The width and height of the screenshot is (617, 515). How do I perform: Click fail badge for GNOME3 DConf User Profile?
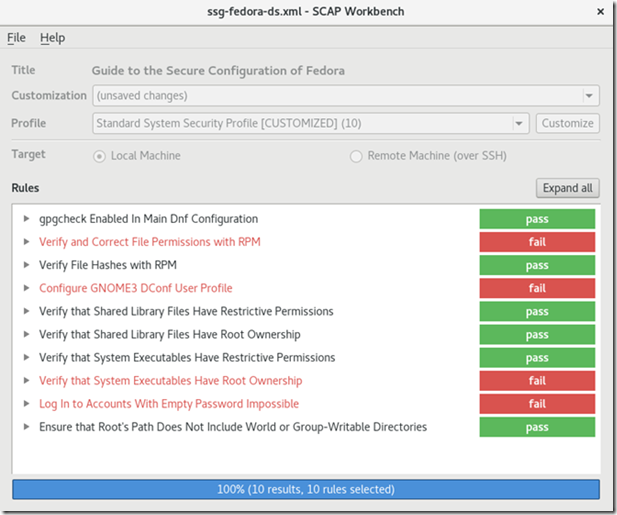(537, 288)
